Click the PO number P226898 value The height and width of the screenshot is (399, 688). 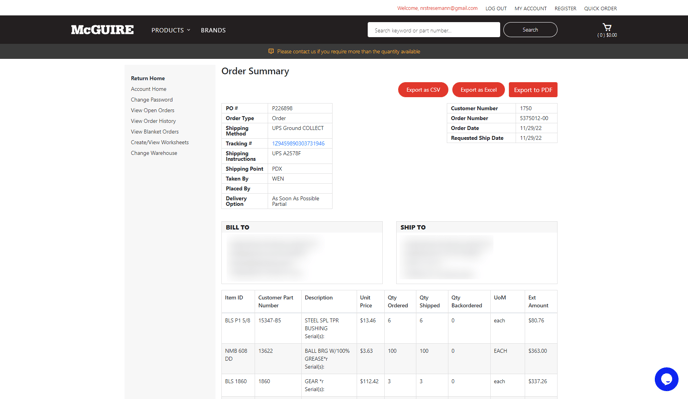click(282, 108)
